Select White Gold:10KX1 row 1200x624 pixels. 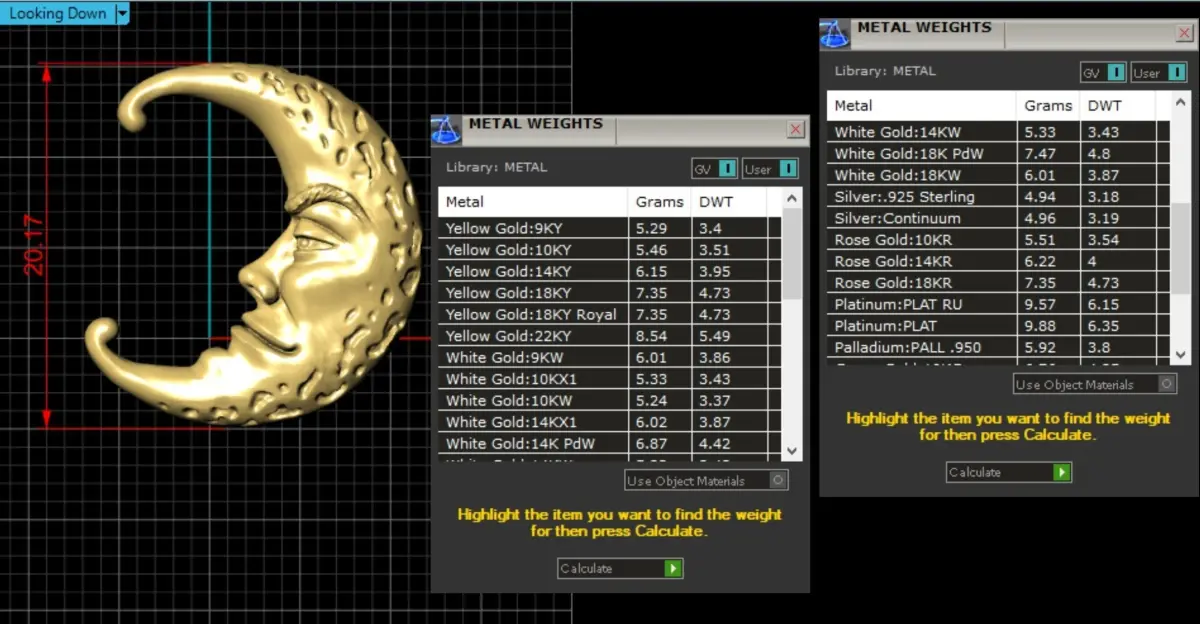click(610, 379)
